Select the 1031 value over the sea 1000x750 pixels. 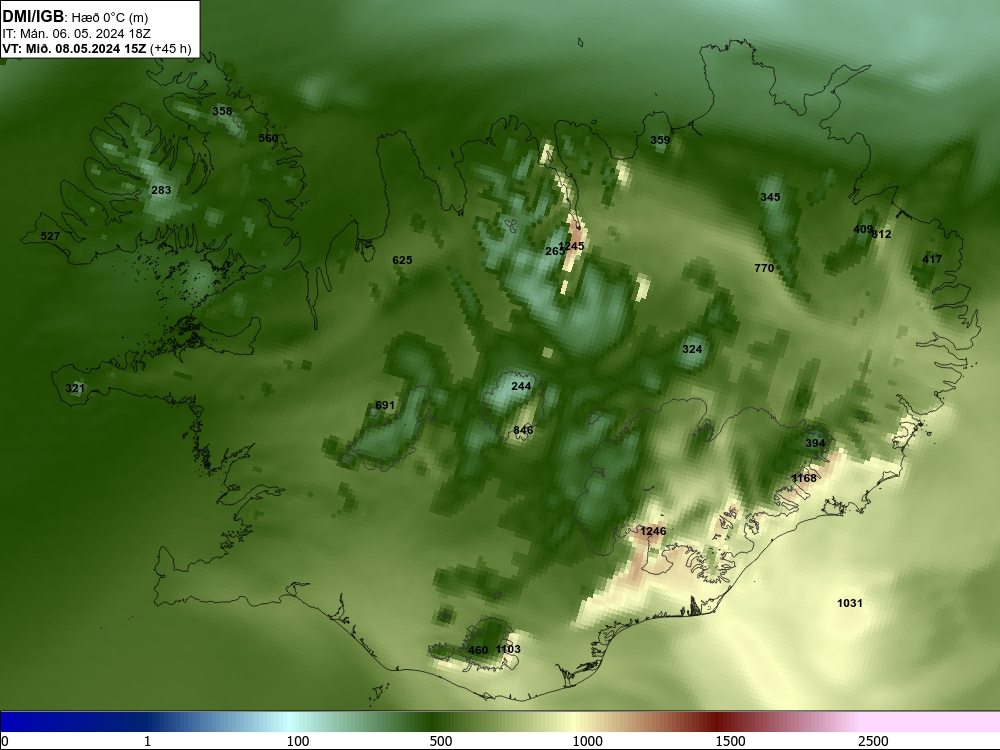850,603
